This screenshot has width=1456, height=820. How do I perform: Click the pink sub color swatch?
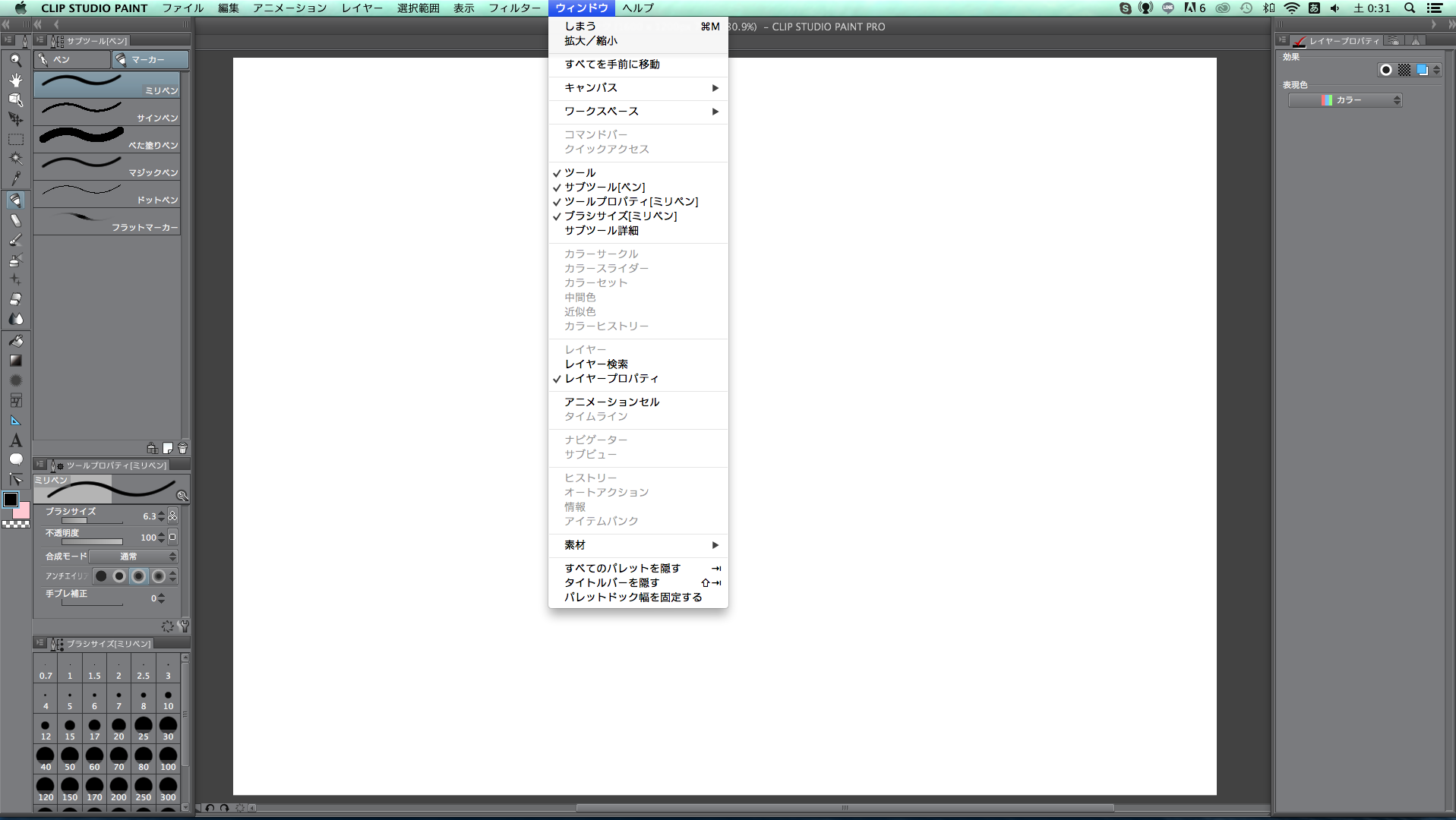pyautogui.click(x=23, y=512)
